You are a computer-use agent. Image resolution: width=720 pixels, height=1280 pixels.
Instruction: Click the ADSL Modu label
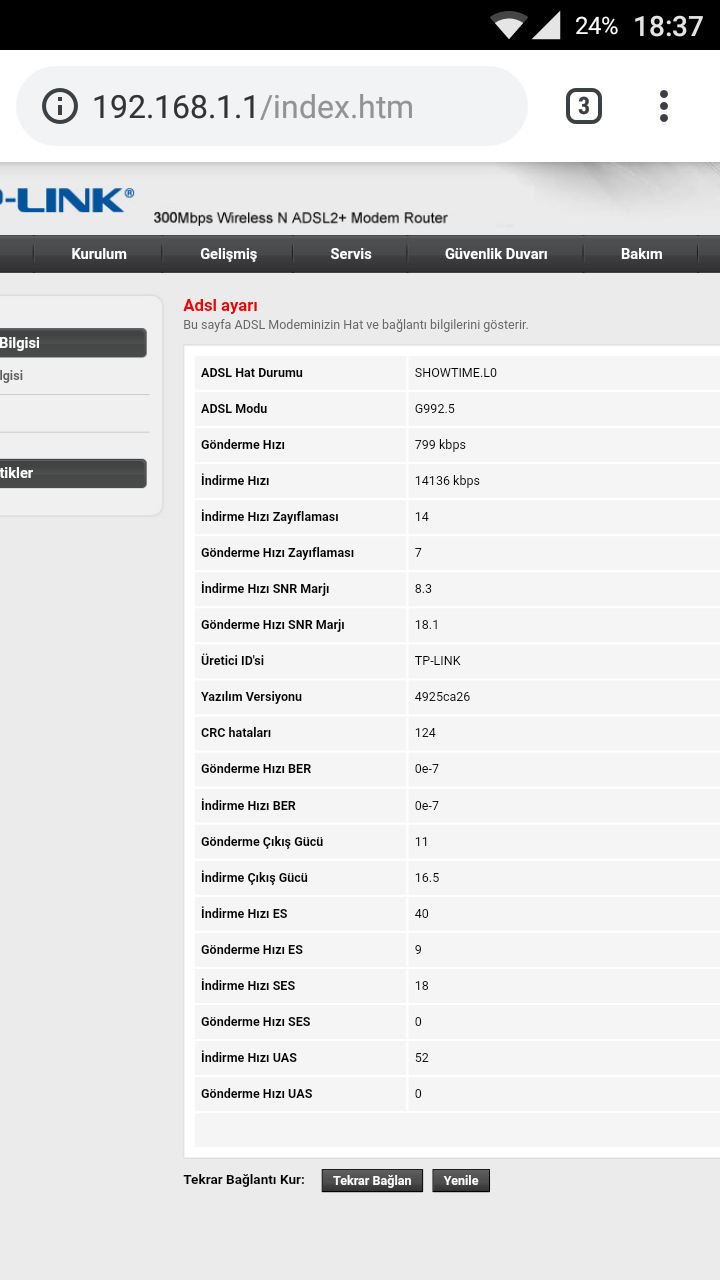pos(234,409)
